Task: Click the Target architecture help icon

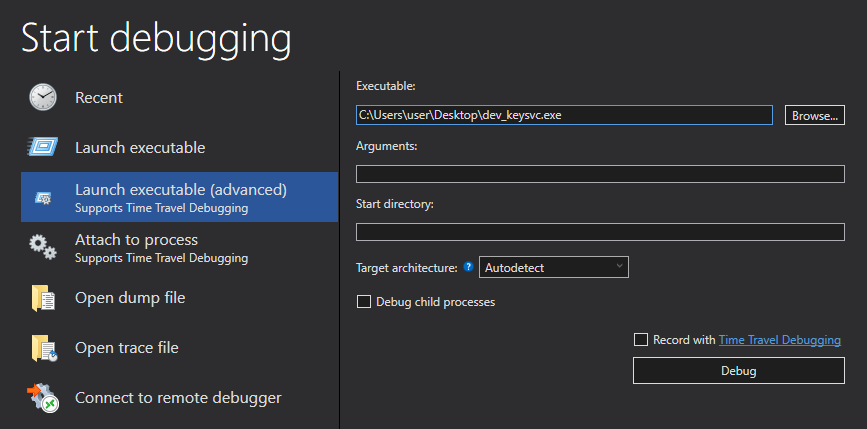Action: click(x=469, y=268)
